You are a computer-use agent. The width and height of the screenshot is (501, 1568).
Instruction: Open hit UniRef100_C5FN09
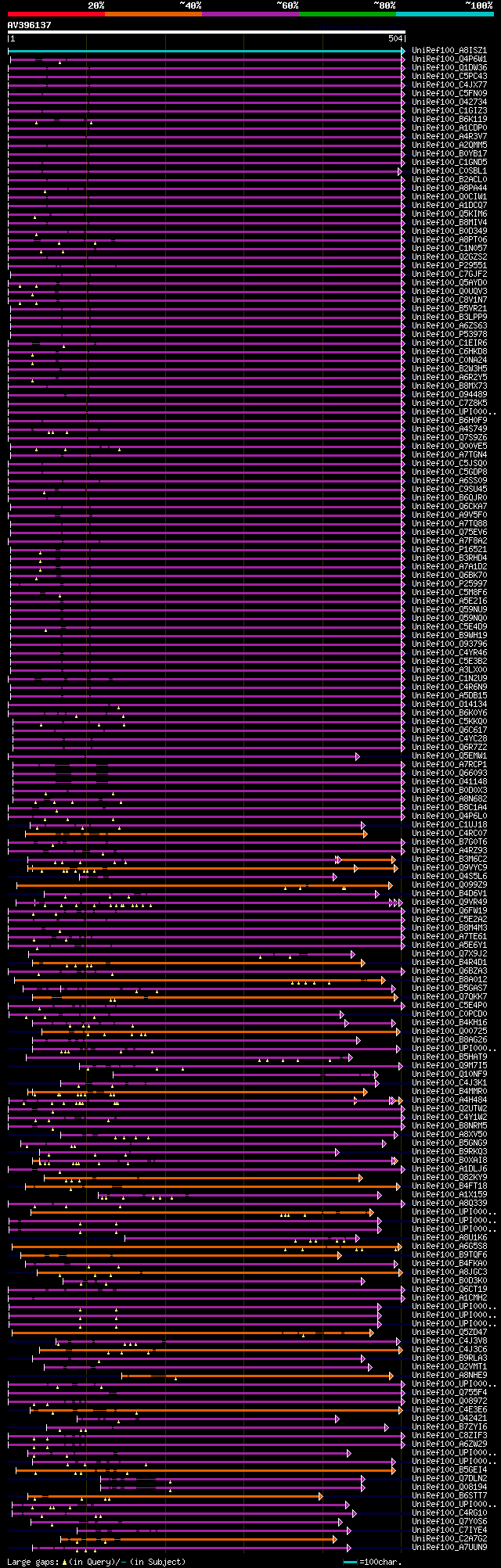click(449, 94)
